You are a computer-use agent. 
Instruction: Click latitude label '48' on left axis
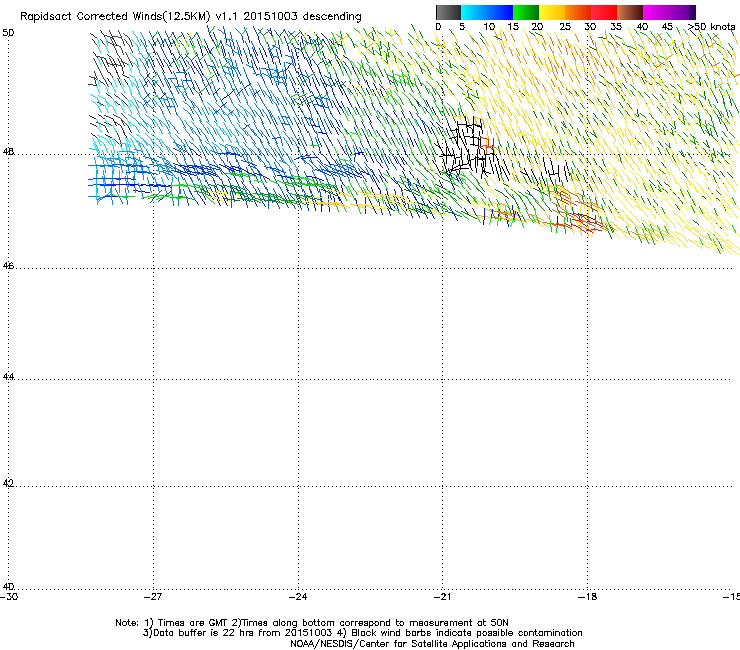tap(8, 152)
